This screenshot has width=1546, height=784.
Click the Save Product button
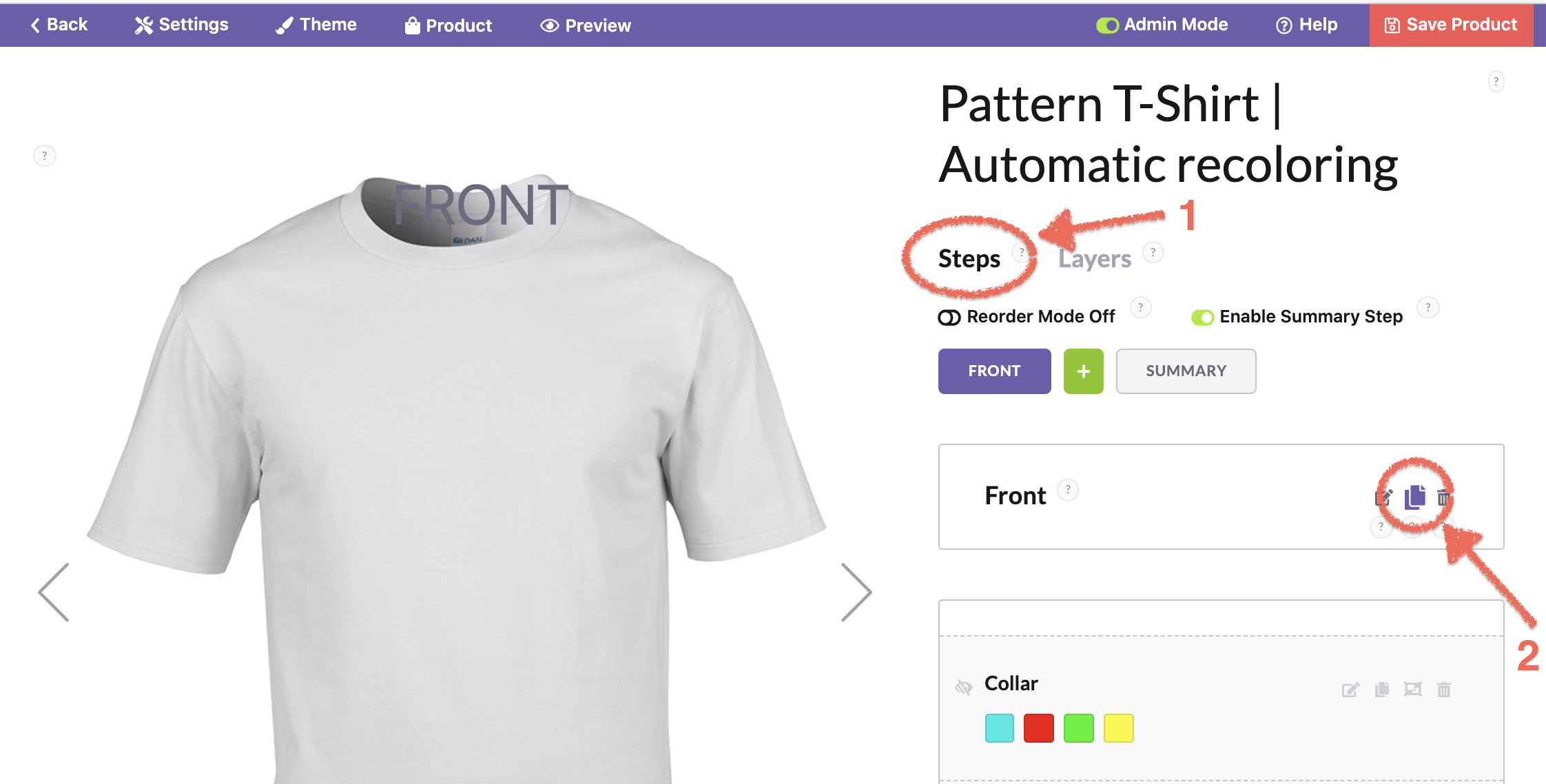click(1451, 25)
